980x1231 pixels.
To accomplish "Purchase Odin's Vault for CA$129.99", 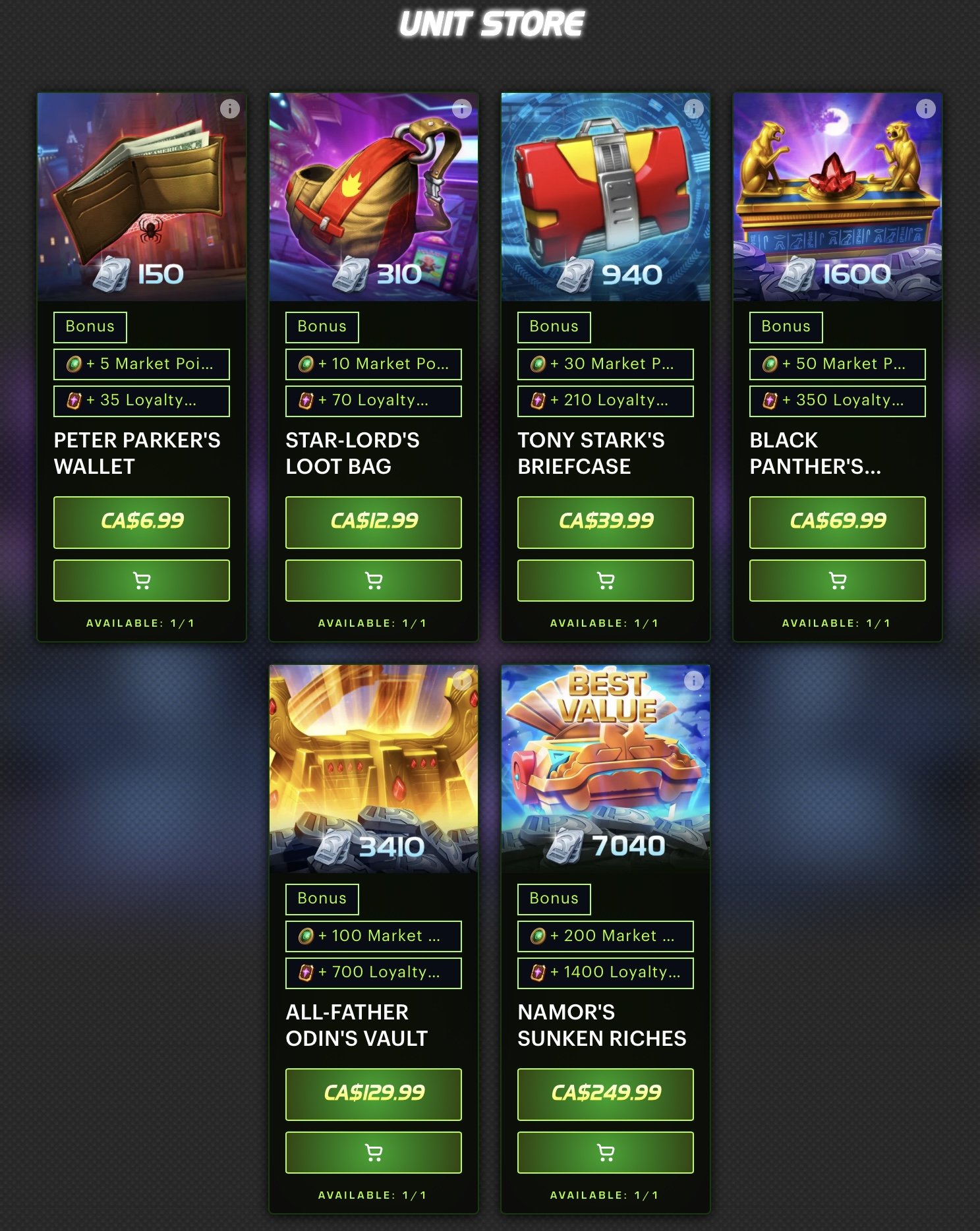I will (374, 1095).
